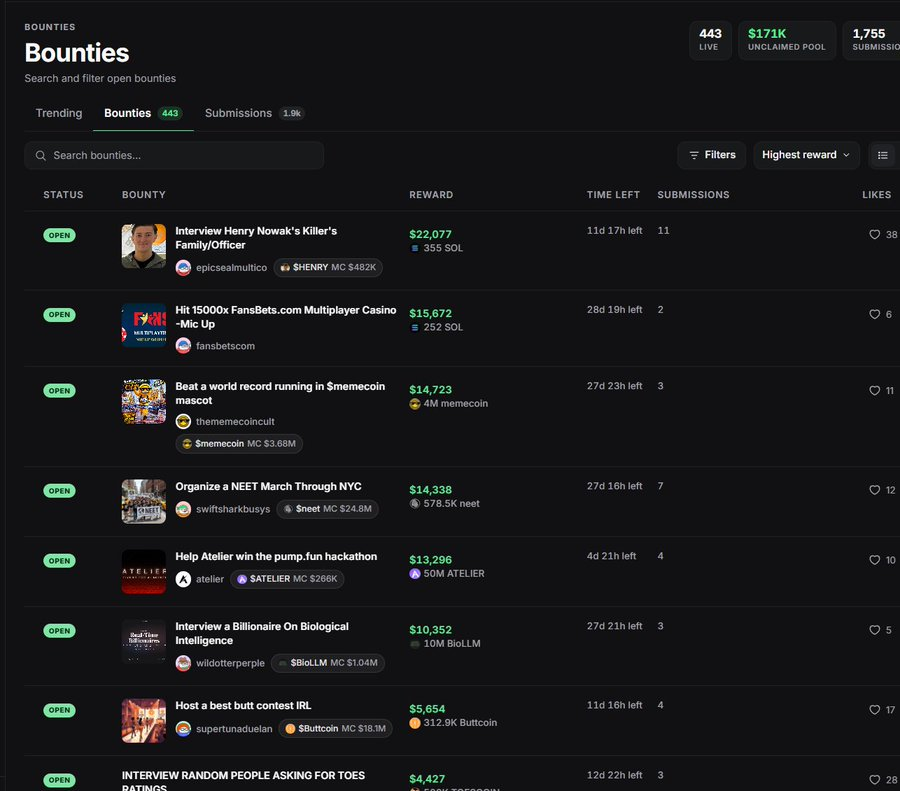Click ATELIER token icon beside 50M ATELIER
Image resolution: width=900 pixels, height=791 pixels.
pyautogui.click(x=415, y=573)
